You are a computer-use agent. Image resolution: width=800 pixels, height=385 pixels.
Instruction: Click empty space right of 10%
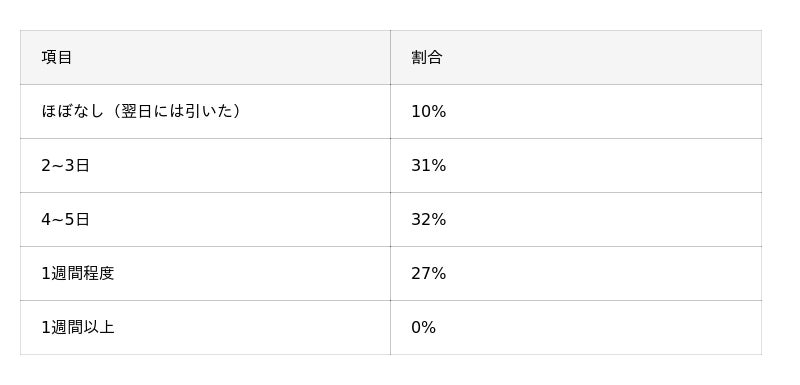[x=602, y=111]
